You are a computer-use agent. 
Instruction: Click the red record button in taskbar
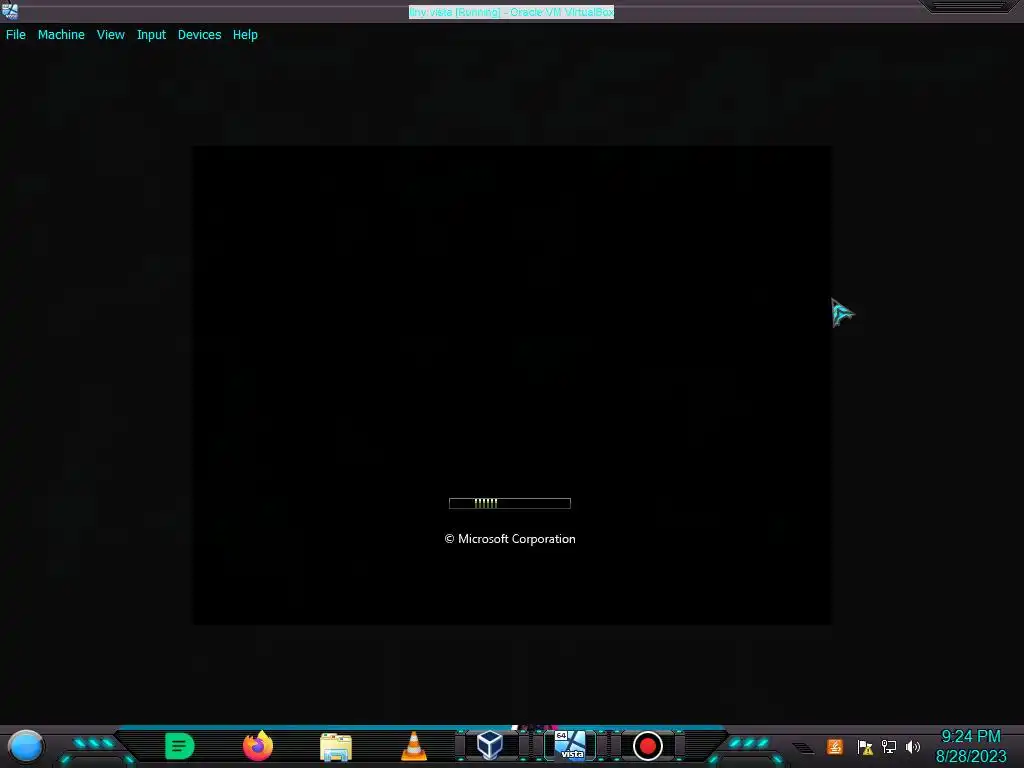[x=648, y=746]
